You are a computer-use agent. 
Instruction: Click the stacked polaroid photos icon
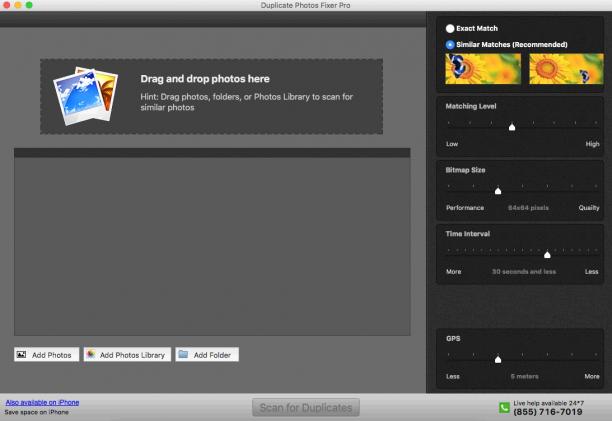(x=86, y=96)
